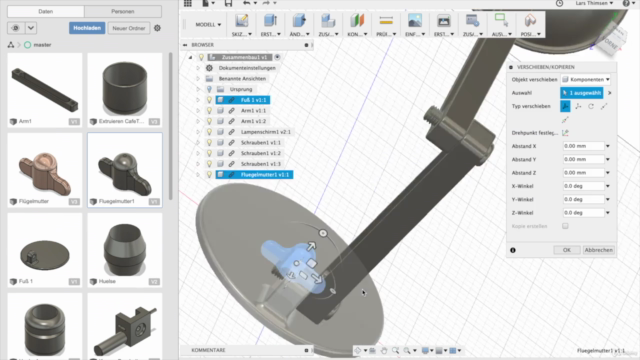The image size is (640, 360).
Task: Open the File document menu
Action: (208, 3)
